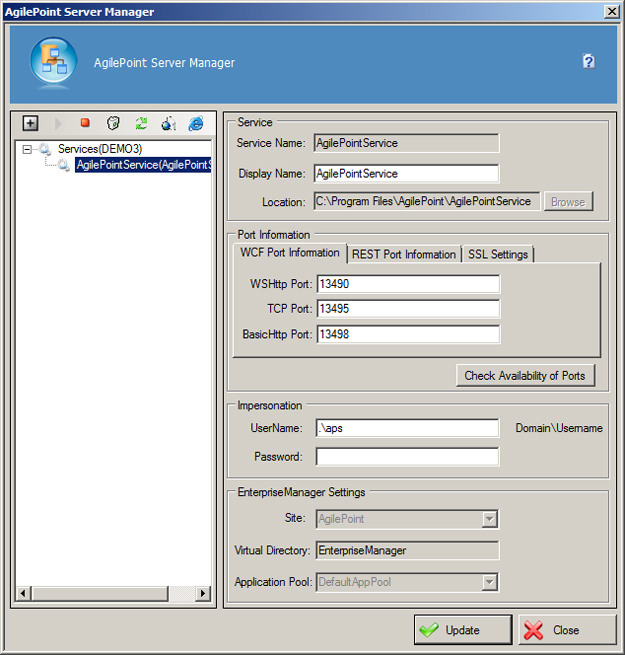Viewport: 625px width, 655px height.
Task: Select the WCF Port Information tab
Action: [290, 253]
